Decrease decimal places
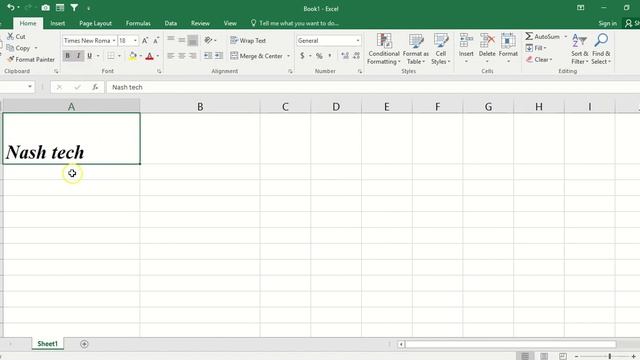The image size is (640, 360). point(356,56)
